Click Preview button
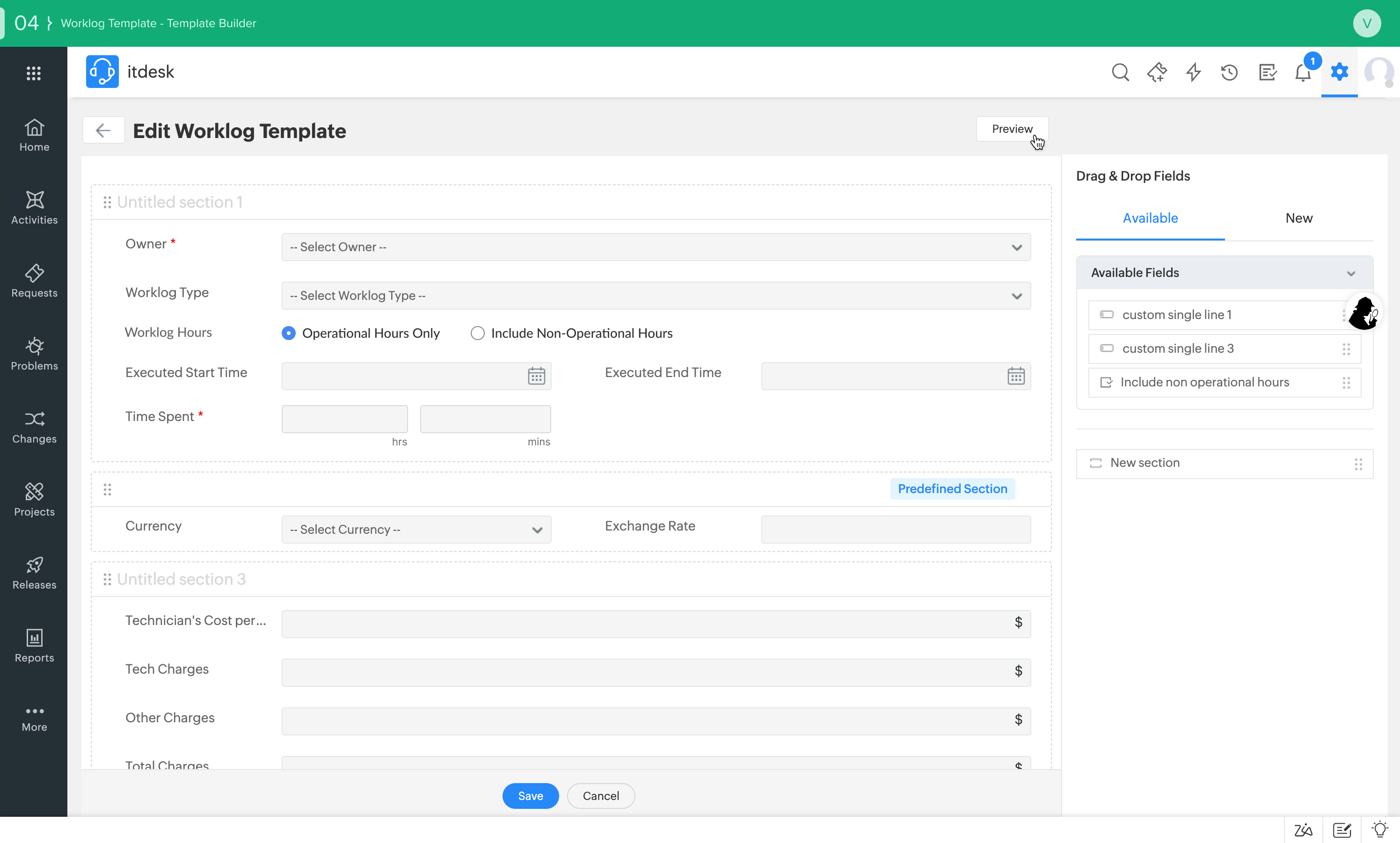Screen dimensions: 1400x843 tap(1012, 129)
